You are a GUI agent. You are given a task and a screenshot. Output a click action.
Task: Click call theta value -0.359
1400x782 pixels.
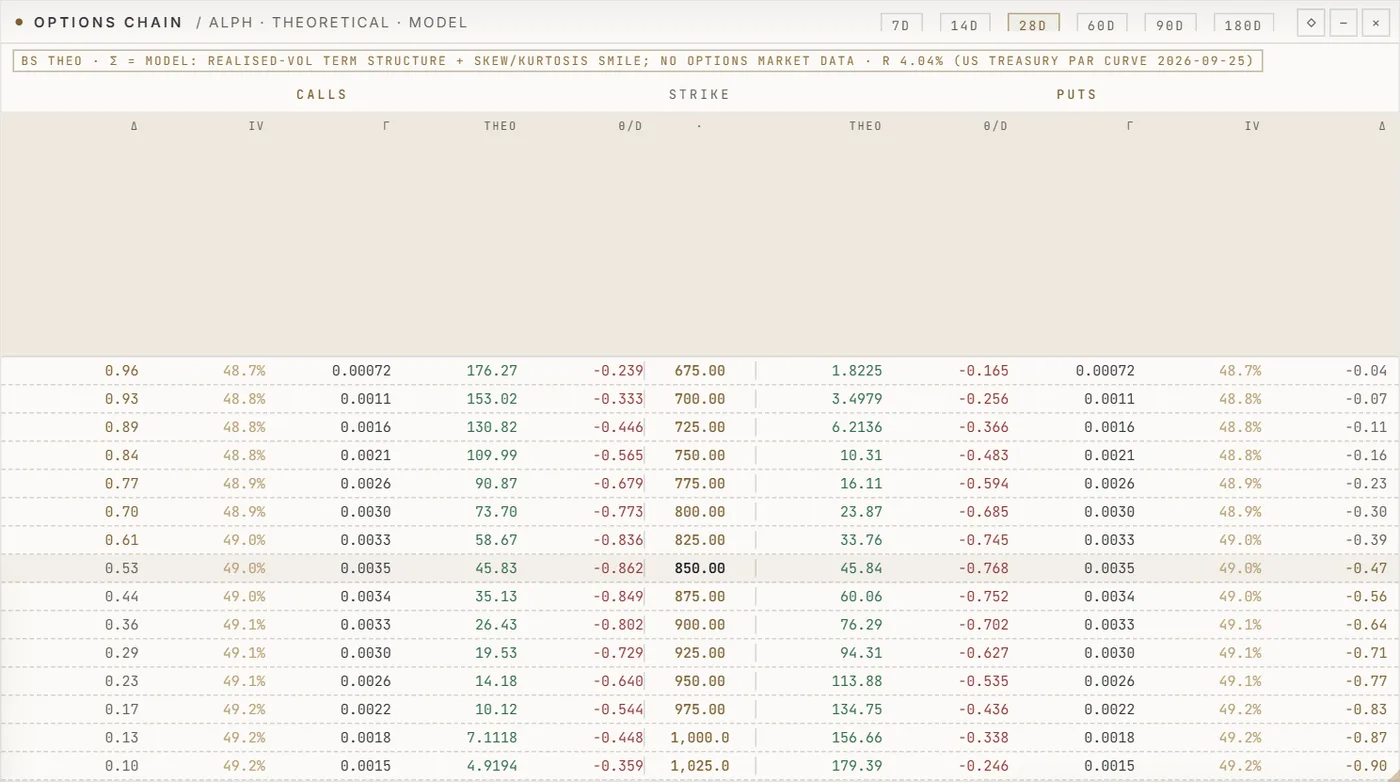click(618, 766)
